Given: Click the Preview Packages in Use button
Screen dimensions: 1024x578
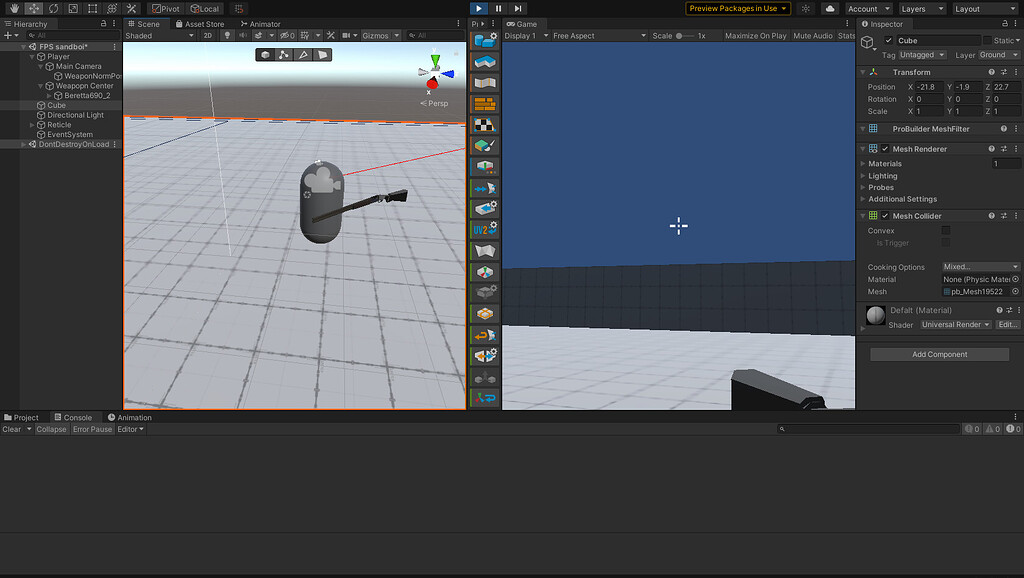Looking at the screenshot, I should tap(737, 8).
